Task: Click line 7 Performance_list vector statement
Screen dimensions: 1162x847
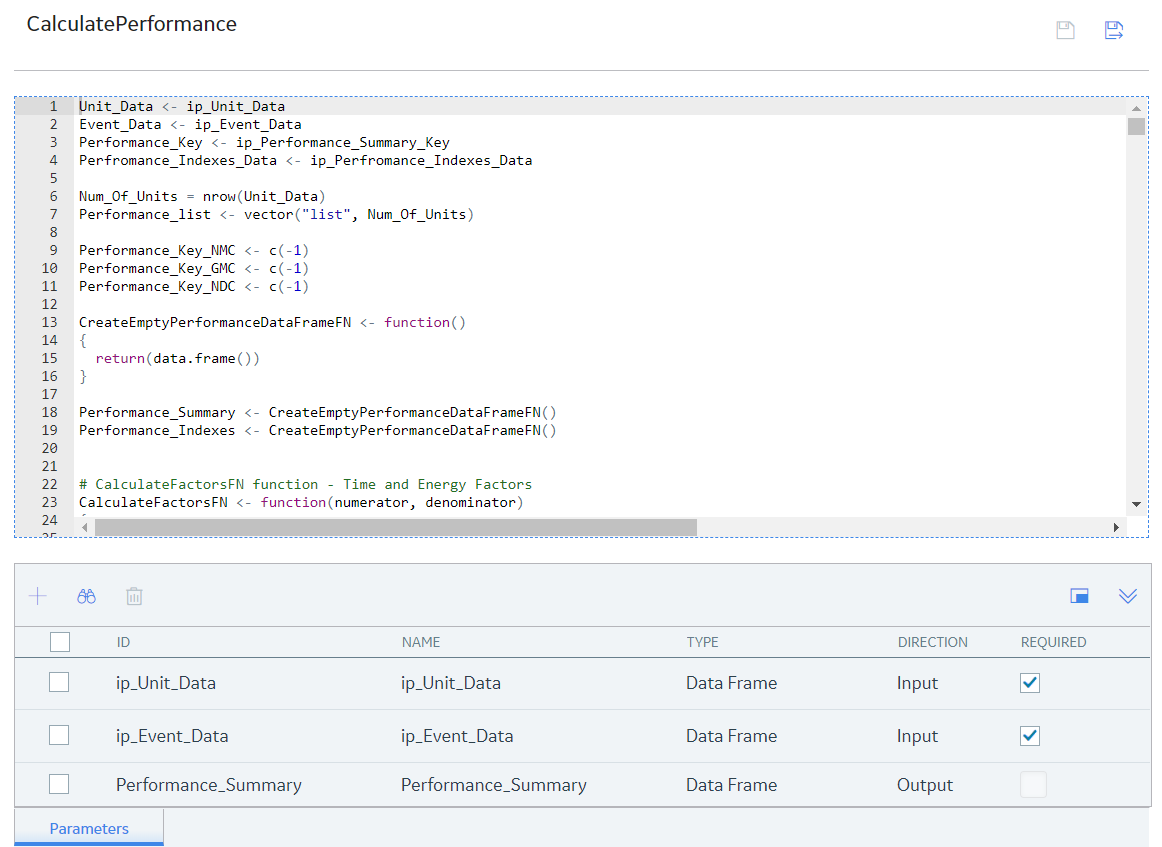Action: click(276, 214)
